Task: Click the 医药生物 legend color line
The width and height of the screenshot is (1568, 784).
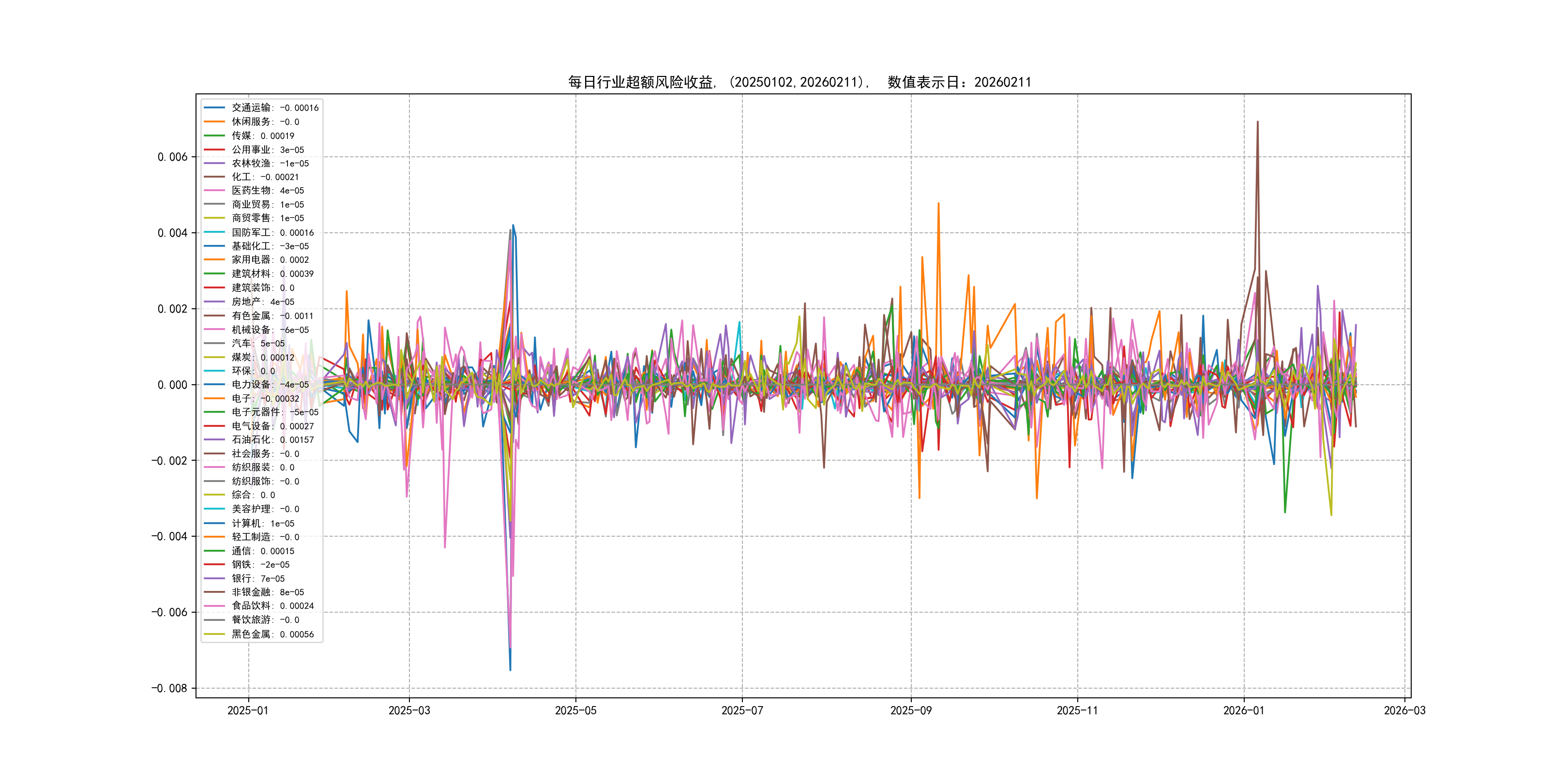Action: pos(214,191)
